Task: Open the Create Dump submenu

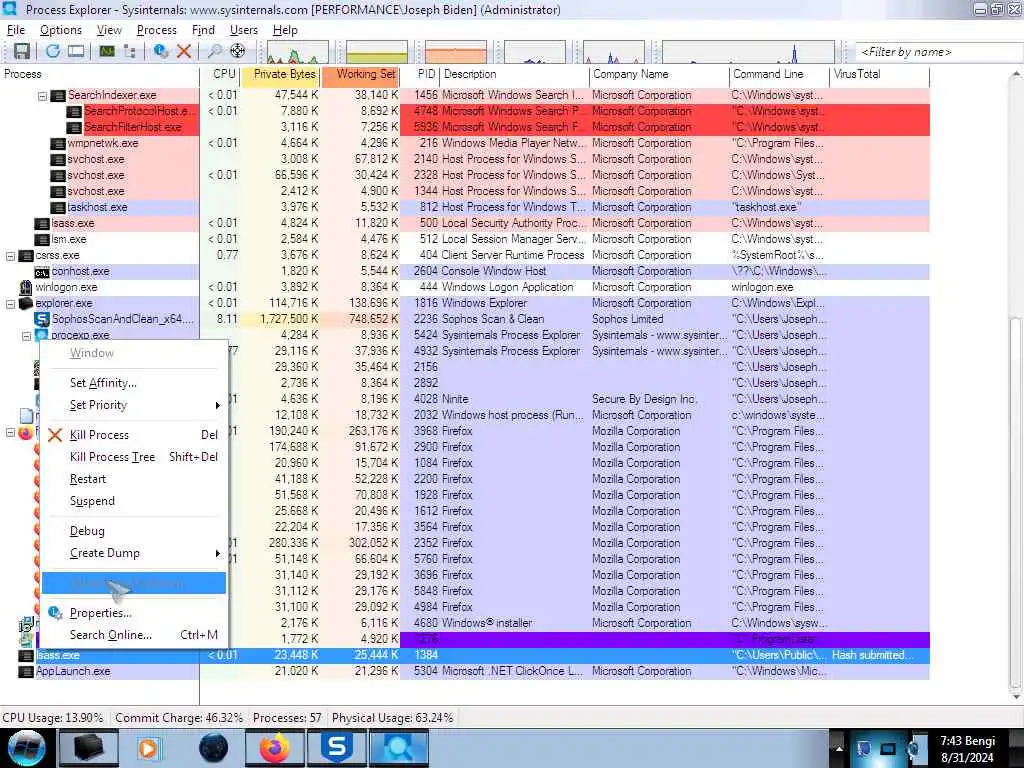Action: tap(134, 553)
